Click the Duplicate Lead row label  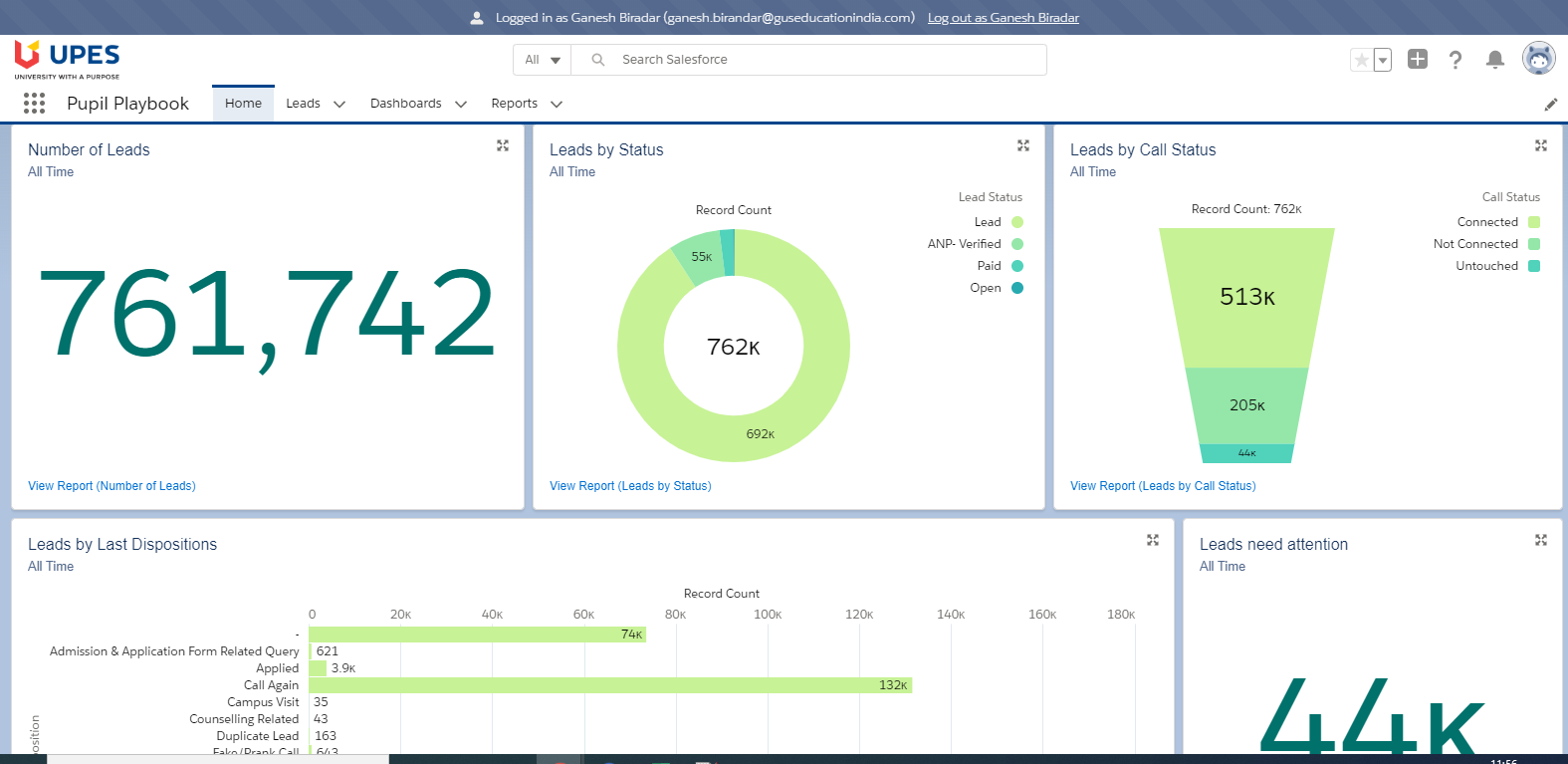tap(258, 736)
